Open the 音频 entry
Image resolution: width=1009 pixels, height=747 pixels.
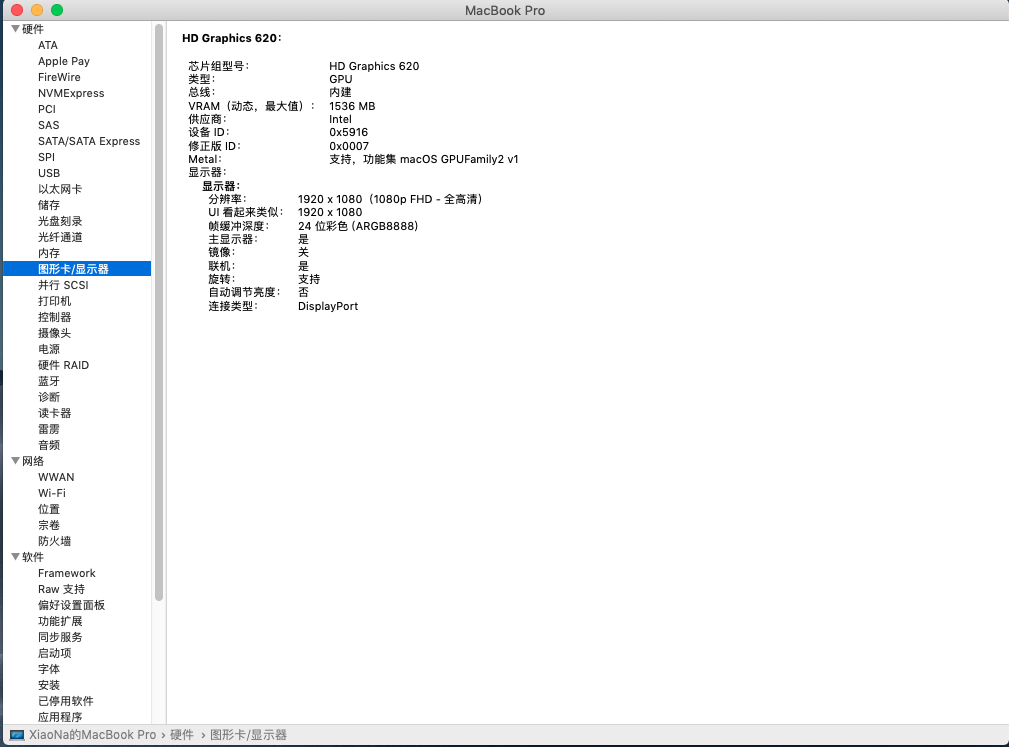pos(49,445)
